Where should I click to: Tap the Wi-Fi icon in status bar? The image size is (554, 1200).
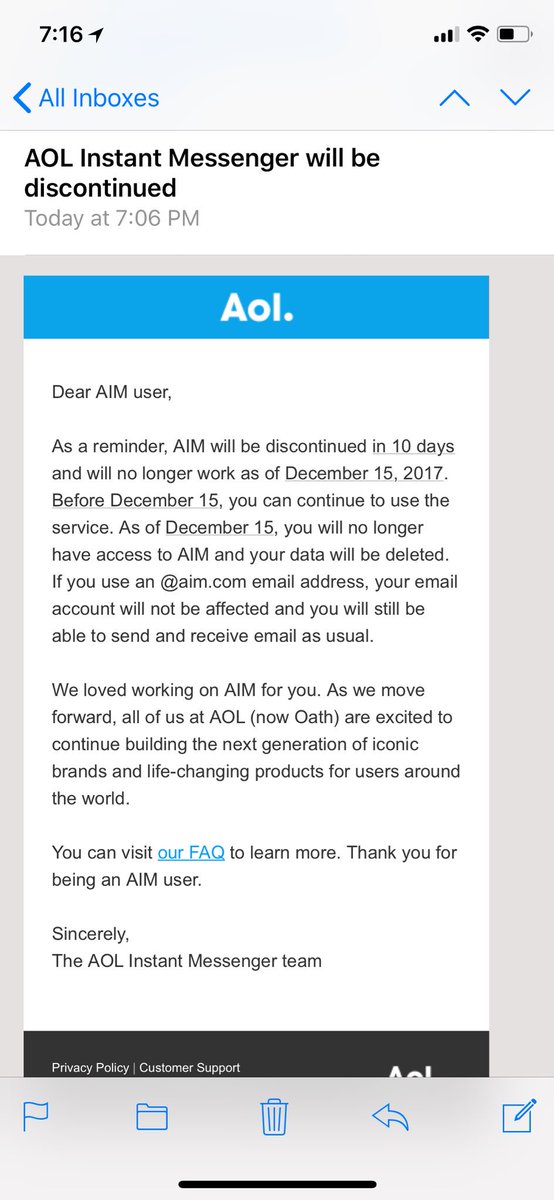tap(477, 35)
